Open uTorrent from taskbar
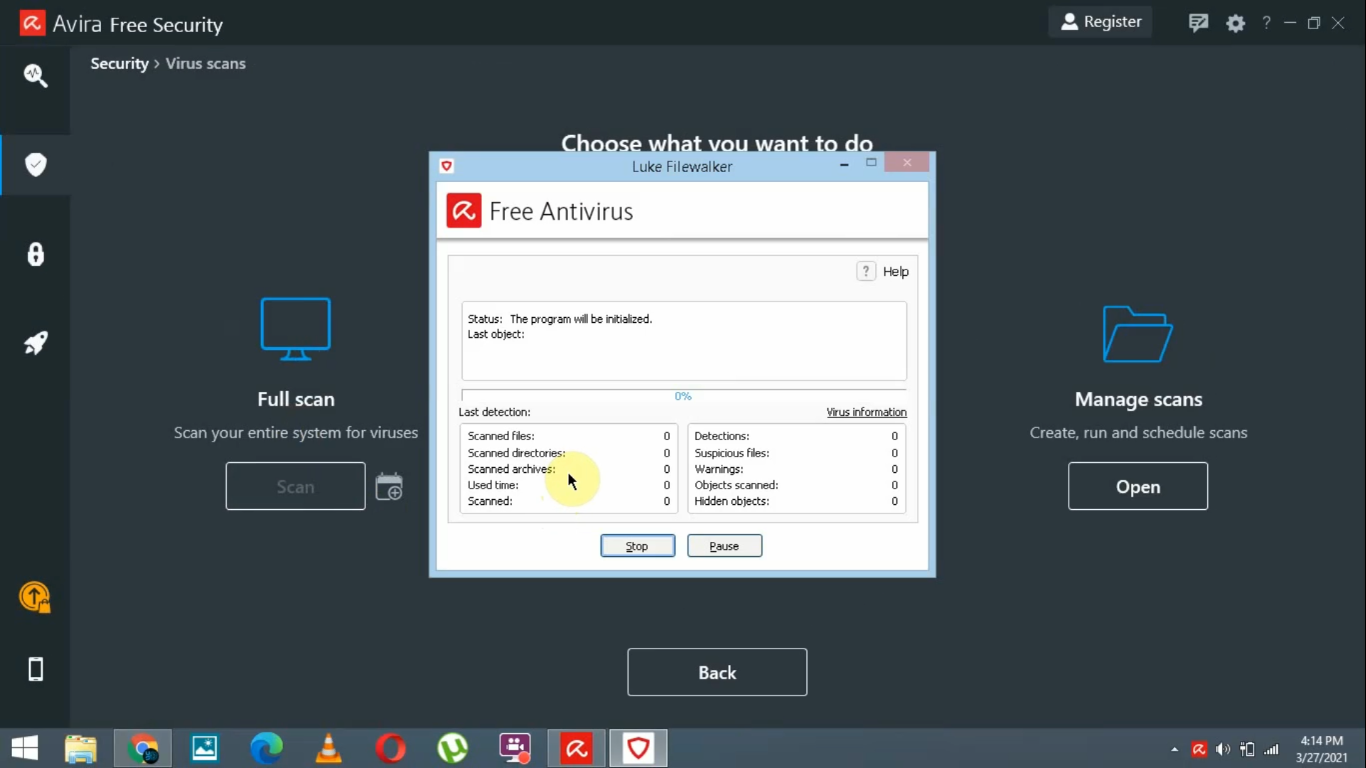The height and width of the screenshot is (768, 1366). click(x=453, y=748)
